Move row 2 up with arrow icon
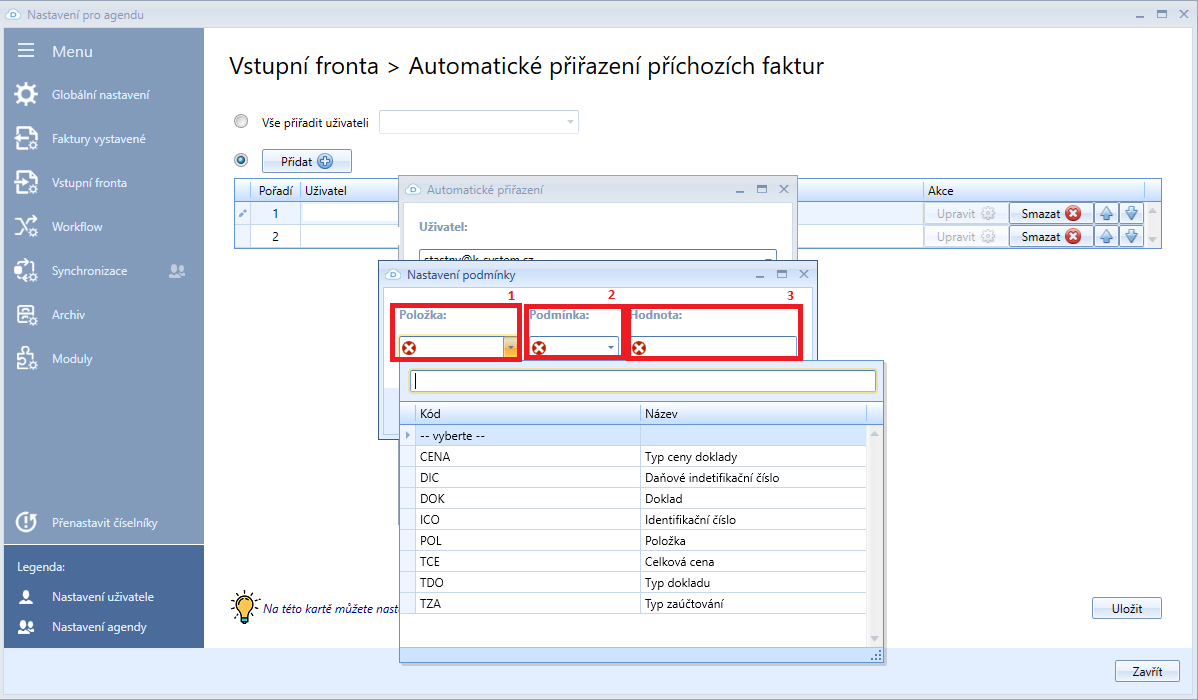This screenshot has height=700, width=1198. coord(1107,237)
